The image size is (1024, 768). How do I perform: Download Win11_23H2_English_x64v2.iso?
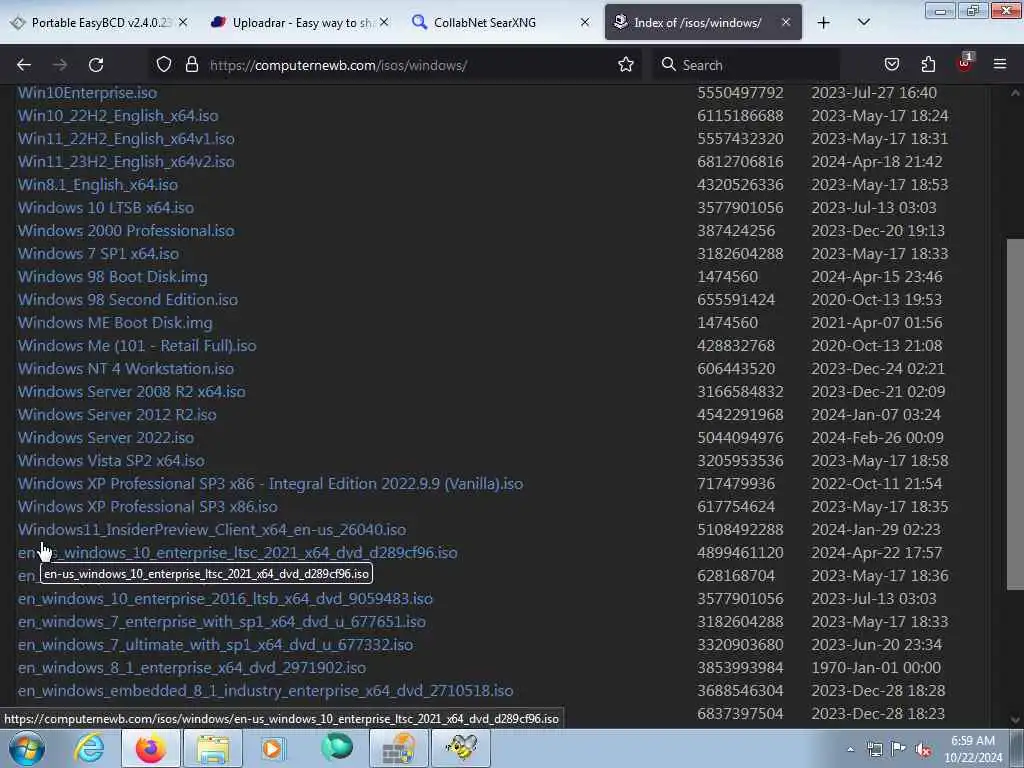[126, 161]
